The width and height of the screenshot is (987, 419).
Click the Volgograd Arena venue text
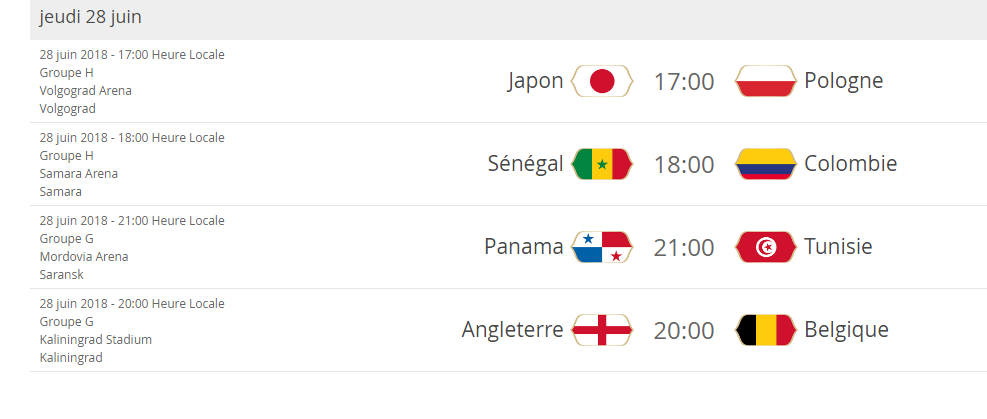coord(86,91)
